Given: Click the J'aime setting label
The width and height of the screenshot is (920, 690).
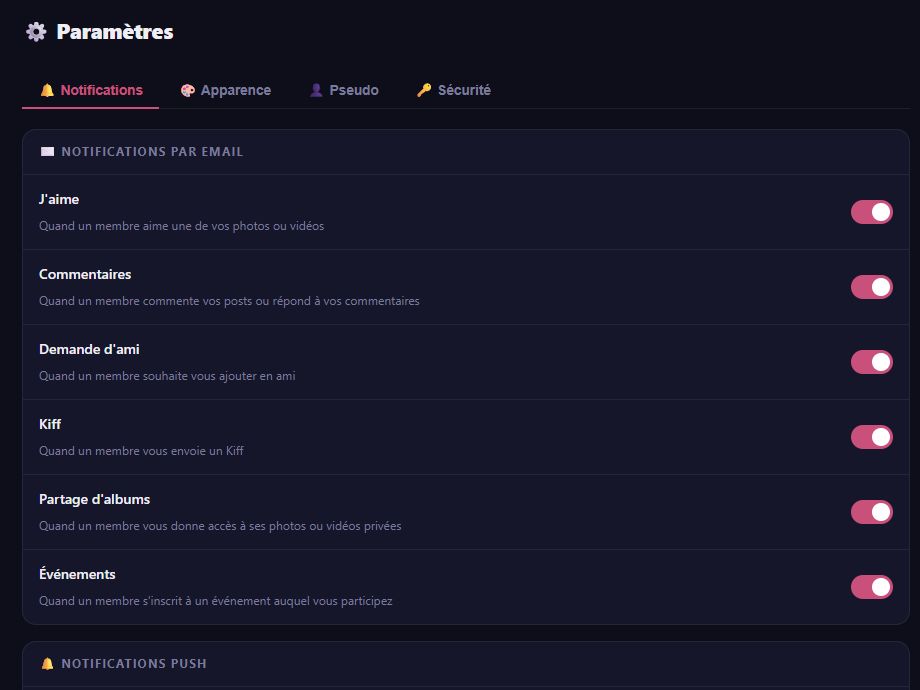Looking at the screenshot, I should click(59, 199).
